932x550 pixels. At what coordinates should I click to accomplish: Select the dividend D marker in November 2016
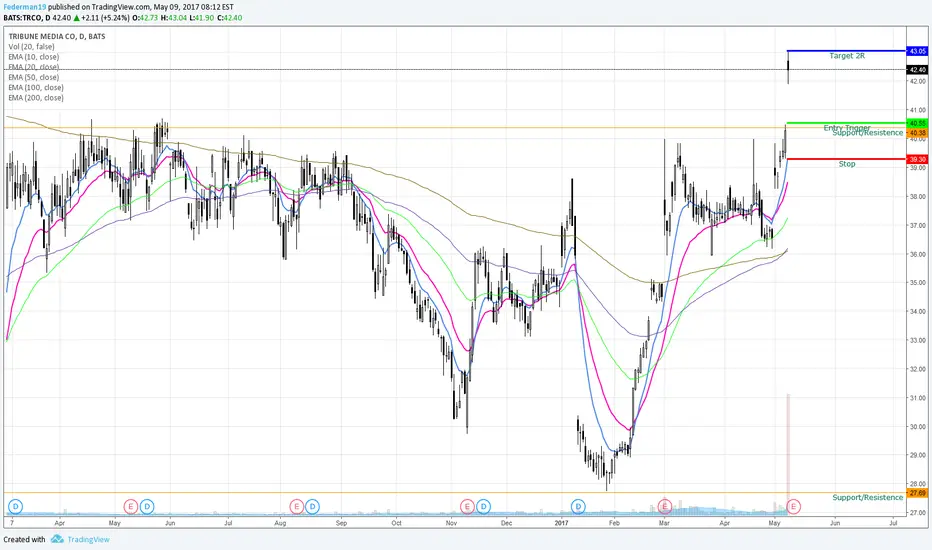[x=483, y=507]
